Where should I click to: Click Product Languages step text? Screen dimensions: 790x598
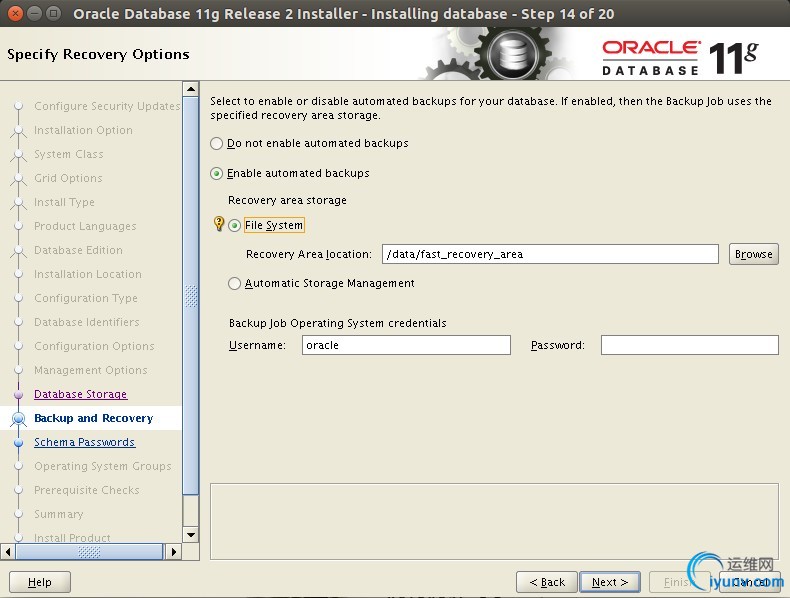pos(85,226)
